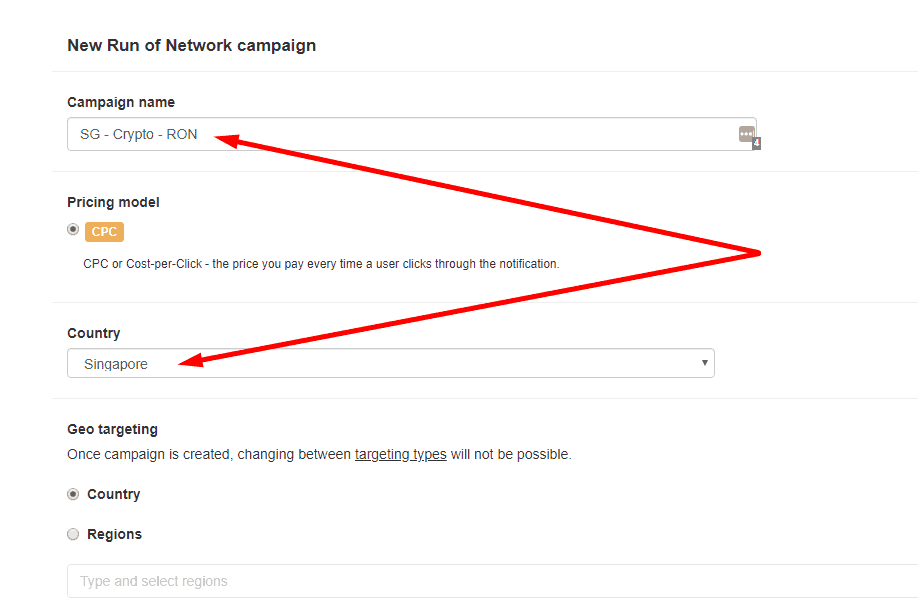Click the CPC Cost-per-Click description text
The image size is (918, 616).
pyautogui.click(x=321, y=264)
